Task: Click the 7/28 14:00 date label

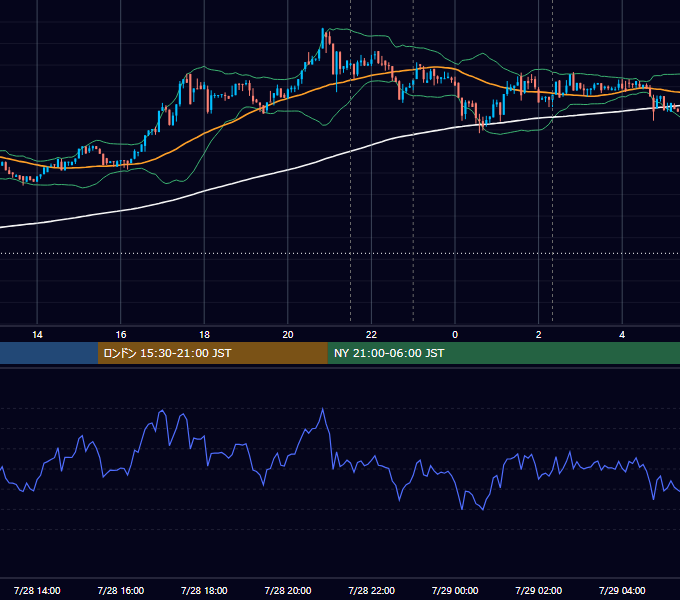Action: click(x=37, y=590)
